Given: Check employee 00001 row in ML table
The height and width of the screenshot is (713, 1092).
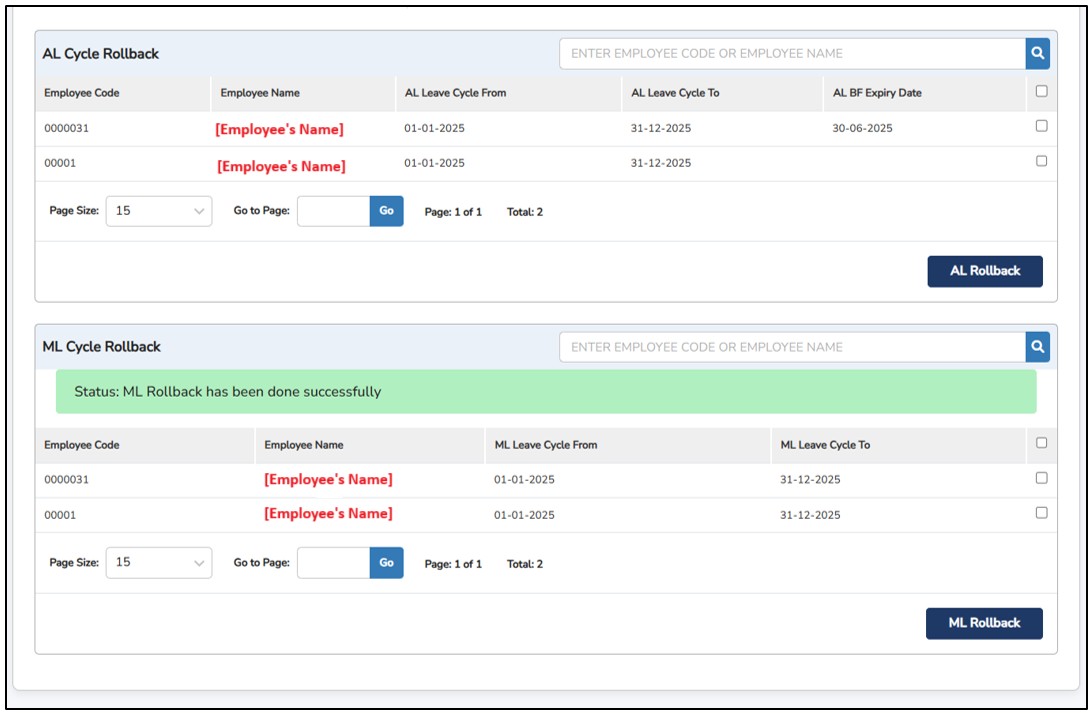Looking at the screenshot, I should tap(1041, 513).
